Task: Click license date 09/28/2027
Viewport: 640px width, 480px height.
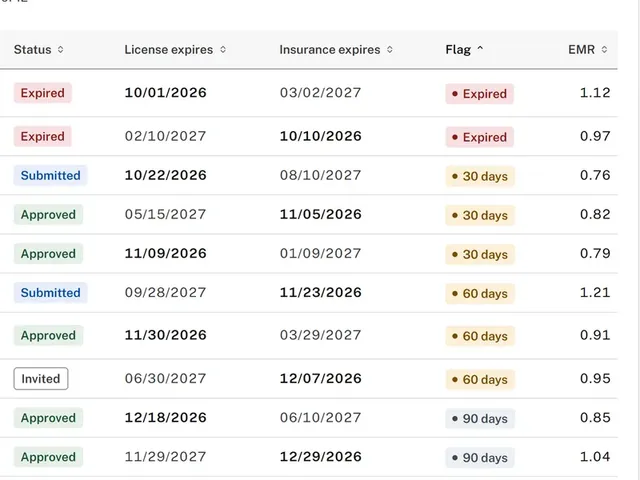Action: coord(165,293)
